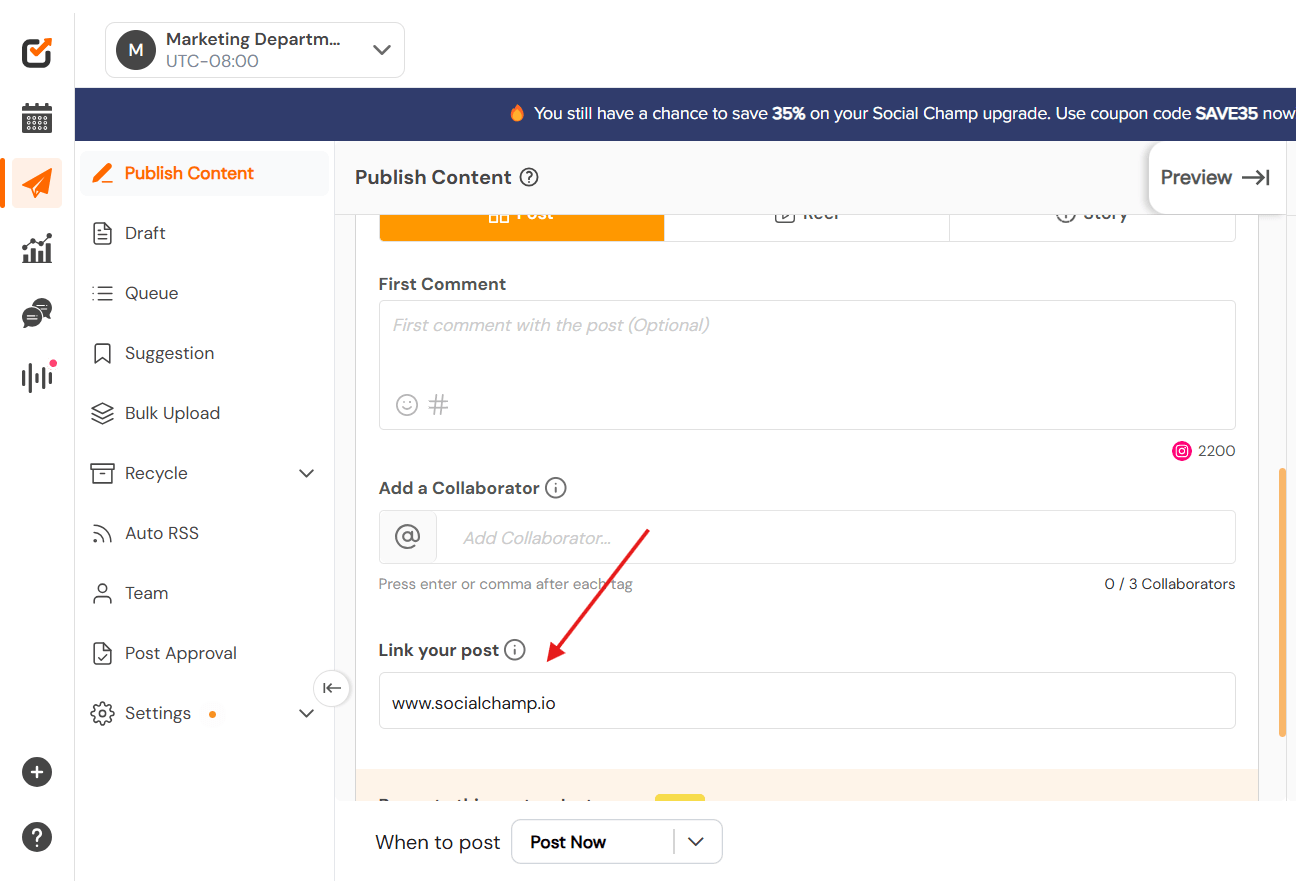Click the SAVE35 coupon promo banner
Screen dimensions: 1296x881
(x=685, y=114)
